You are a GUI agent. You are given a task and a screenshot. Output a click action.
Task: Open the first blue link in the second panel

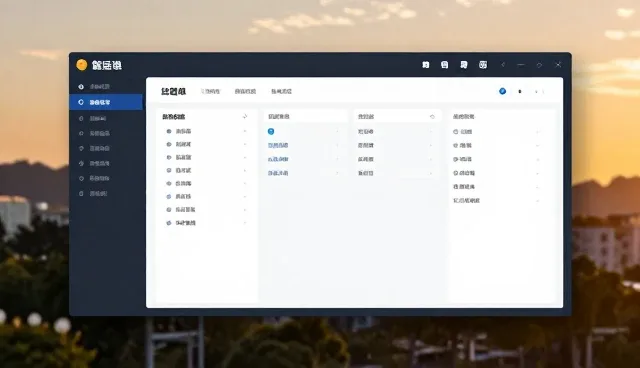click(x=278, y=145)
